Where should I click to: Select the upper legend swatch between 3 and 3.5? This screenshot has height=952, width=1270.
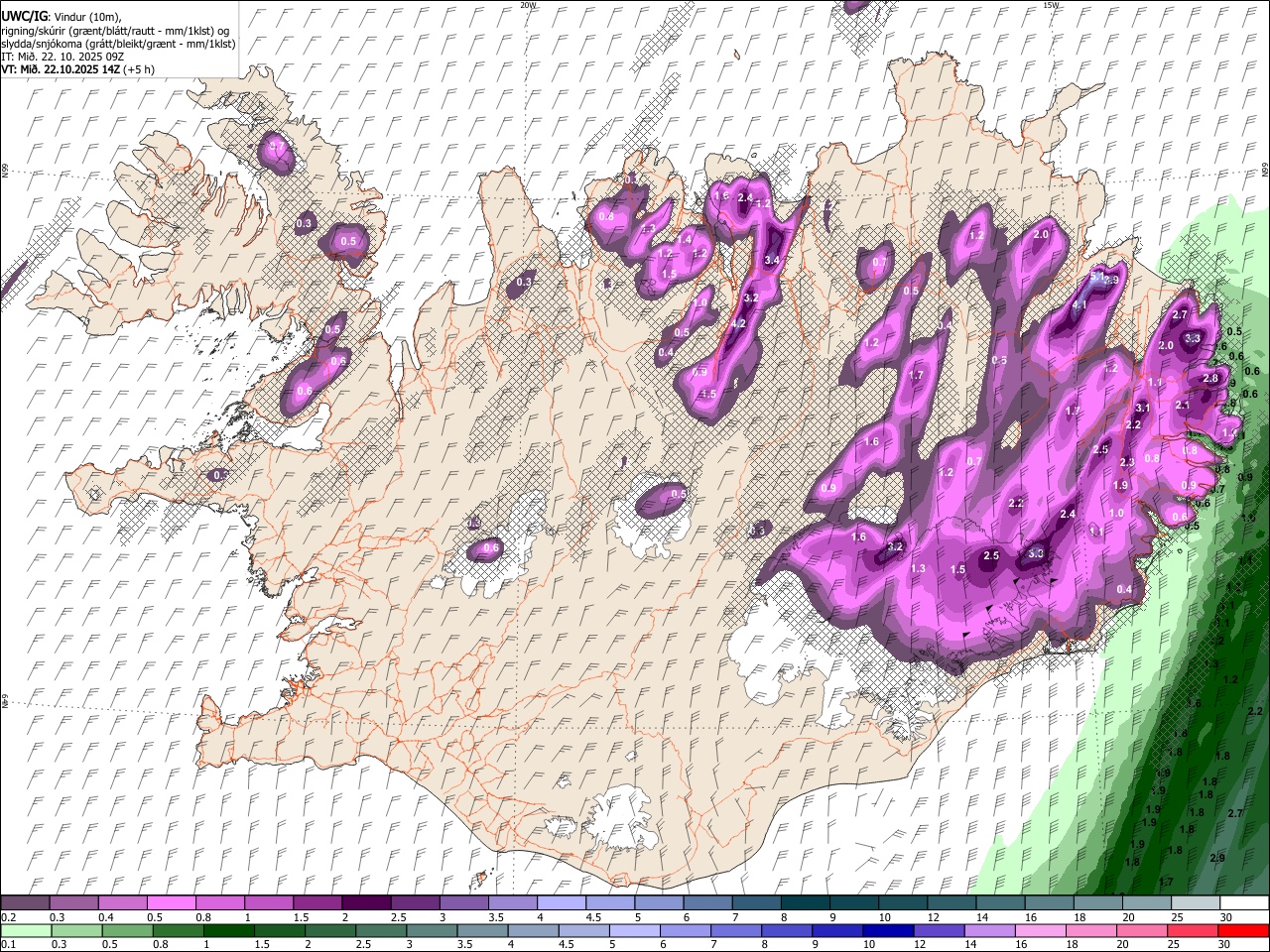tap(464, 902)
